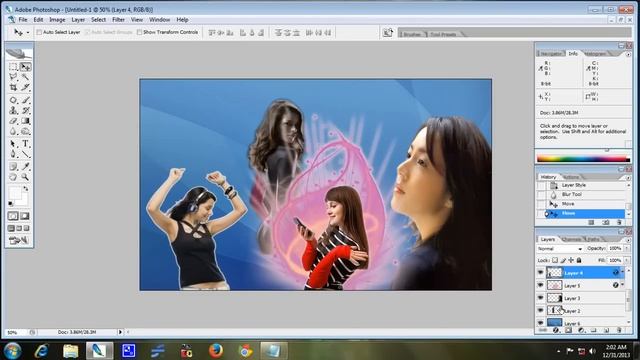This screenshot has width=640, height=360.
Task: Enable Auto Select Layer checkbox
Action: point(39,32)
